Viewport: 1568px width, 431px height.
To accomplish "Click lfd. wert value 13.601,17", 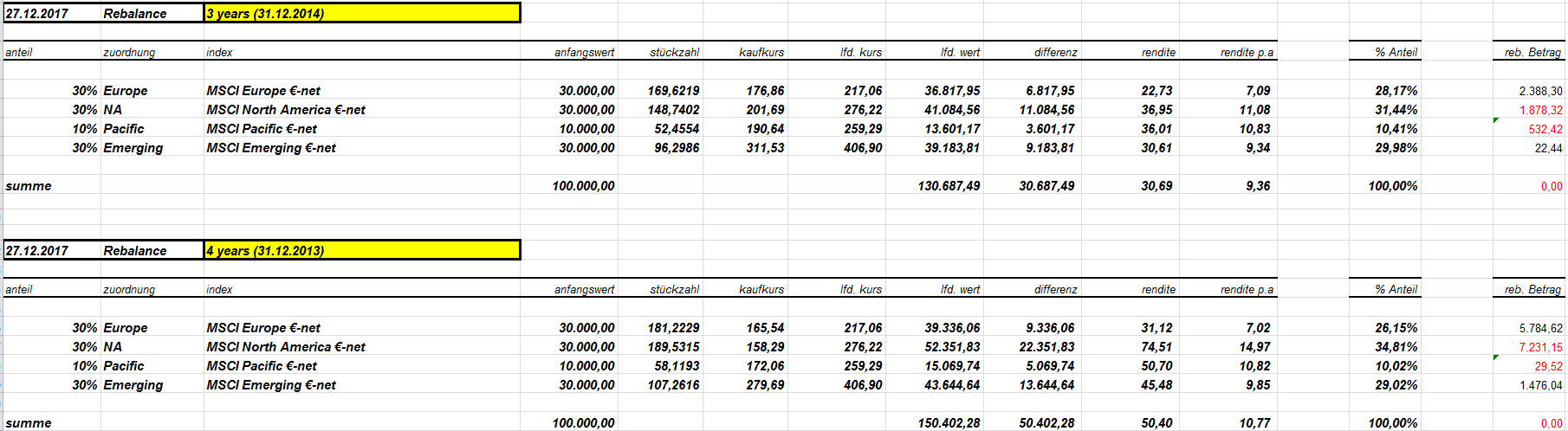I will (952, 129).
